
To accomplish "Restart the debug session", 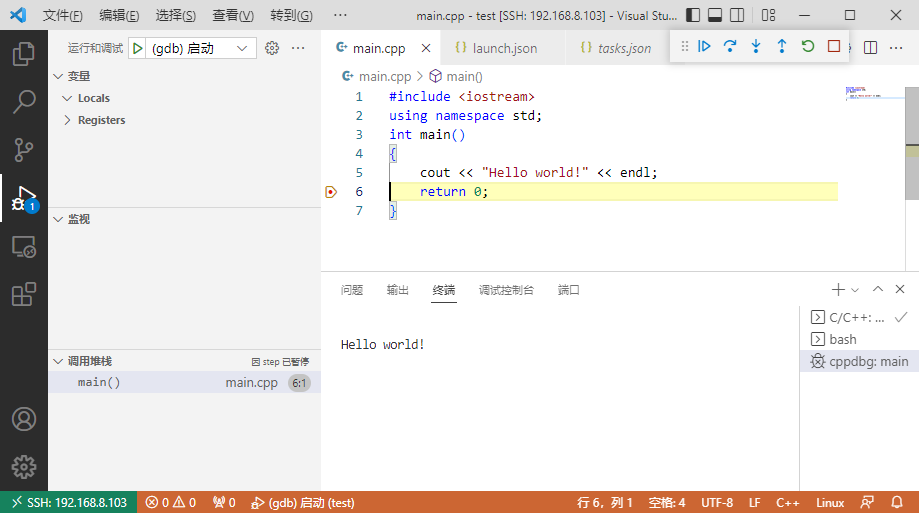I will tap(808, 46).
